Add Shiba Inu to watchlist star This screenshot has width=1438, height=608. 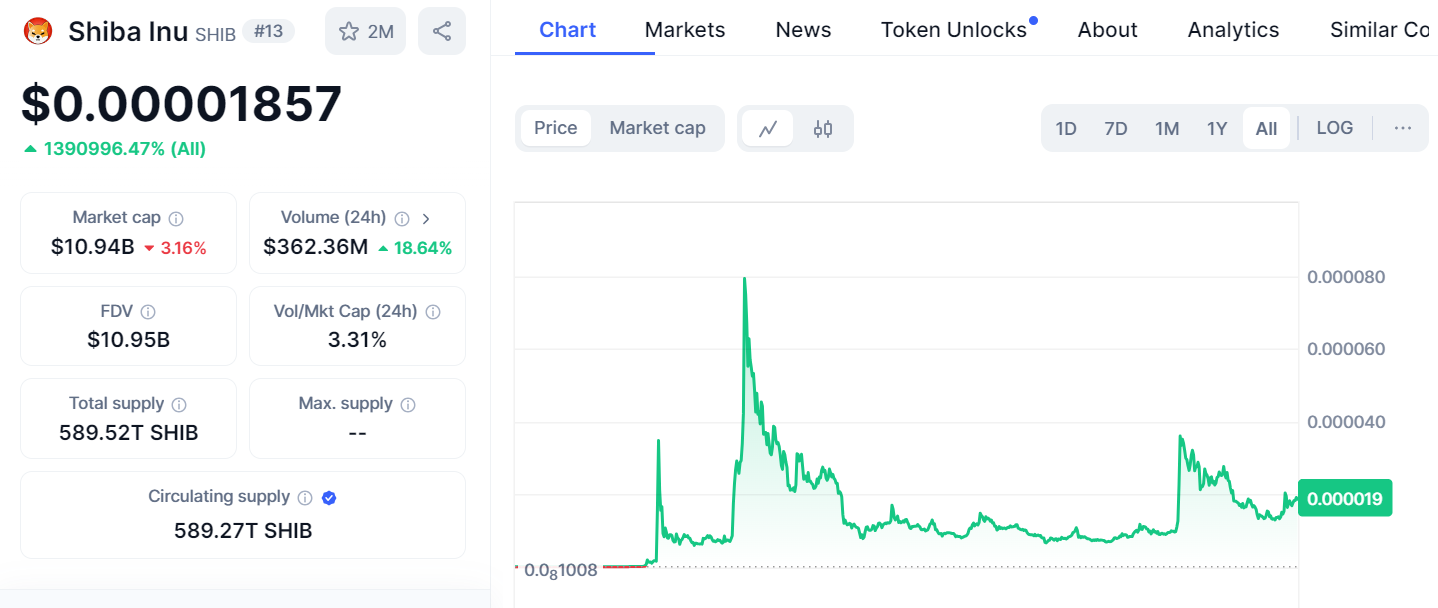pos(365,31)
